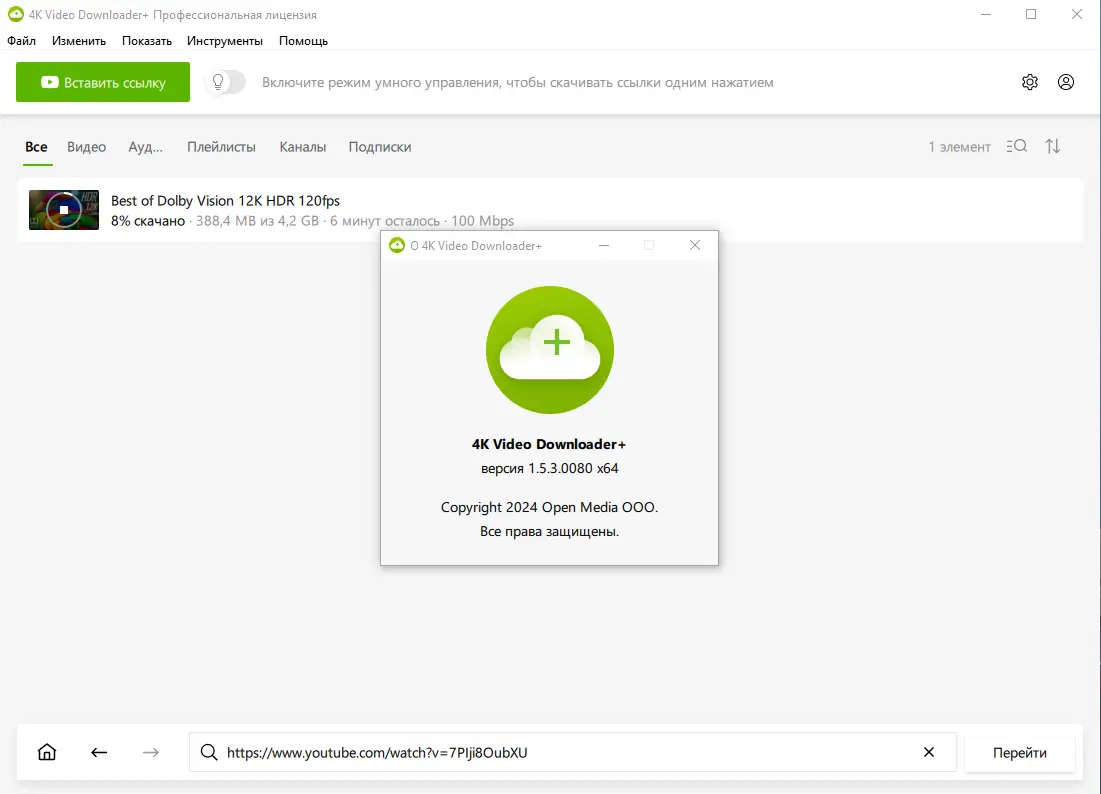Click the magnifier icon in URL field
This screenshot has height=794, width=1101.
(209, 753)
